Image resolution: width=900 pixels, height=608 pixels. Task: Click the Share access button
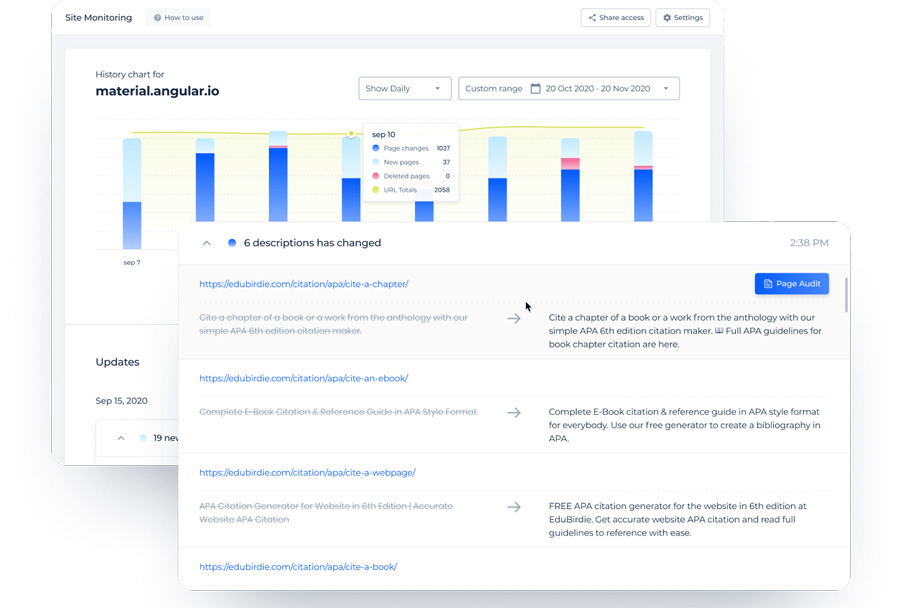click(615, 18)
